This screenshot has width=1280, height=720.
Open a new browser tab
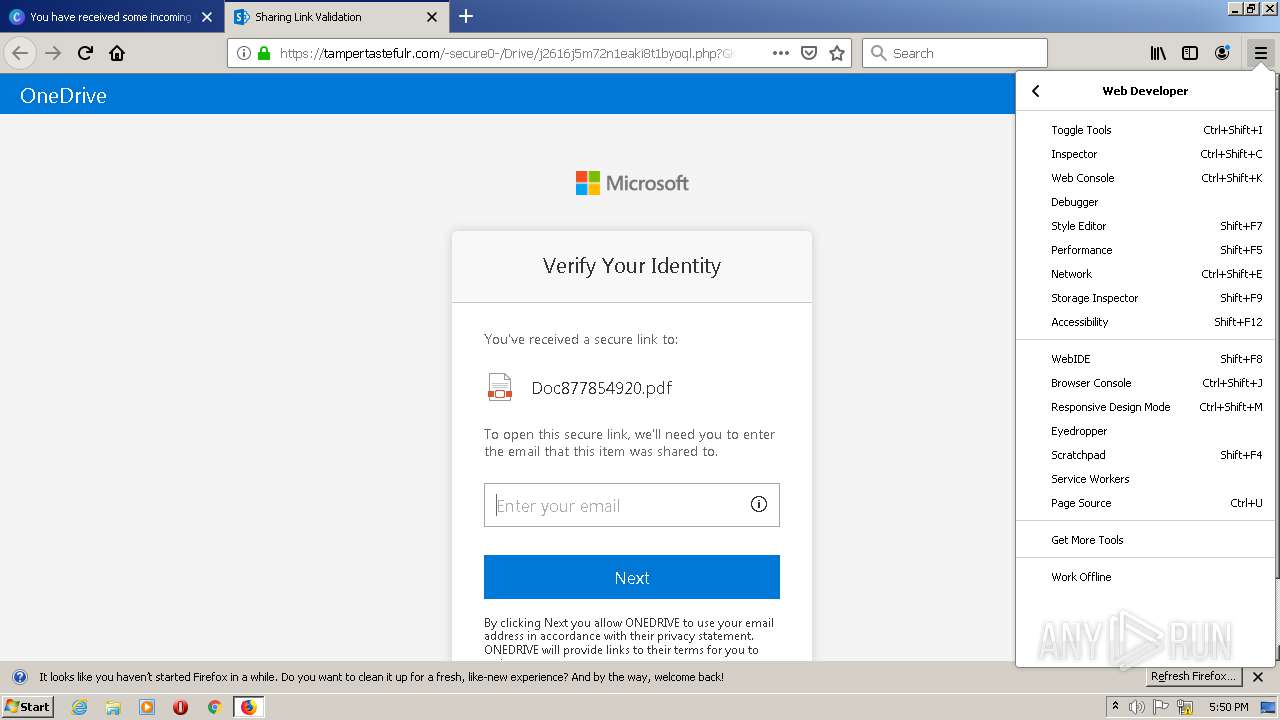466,16
